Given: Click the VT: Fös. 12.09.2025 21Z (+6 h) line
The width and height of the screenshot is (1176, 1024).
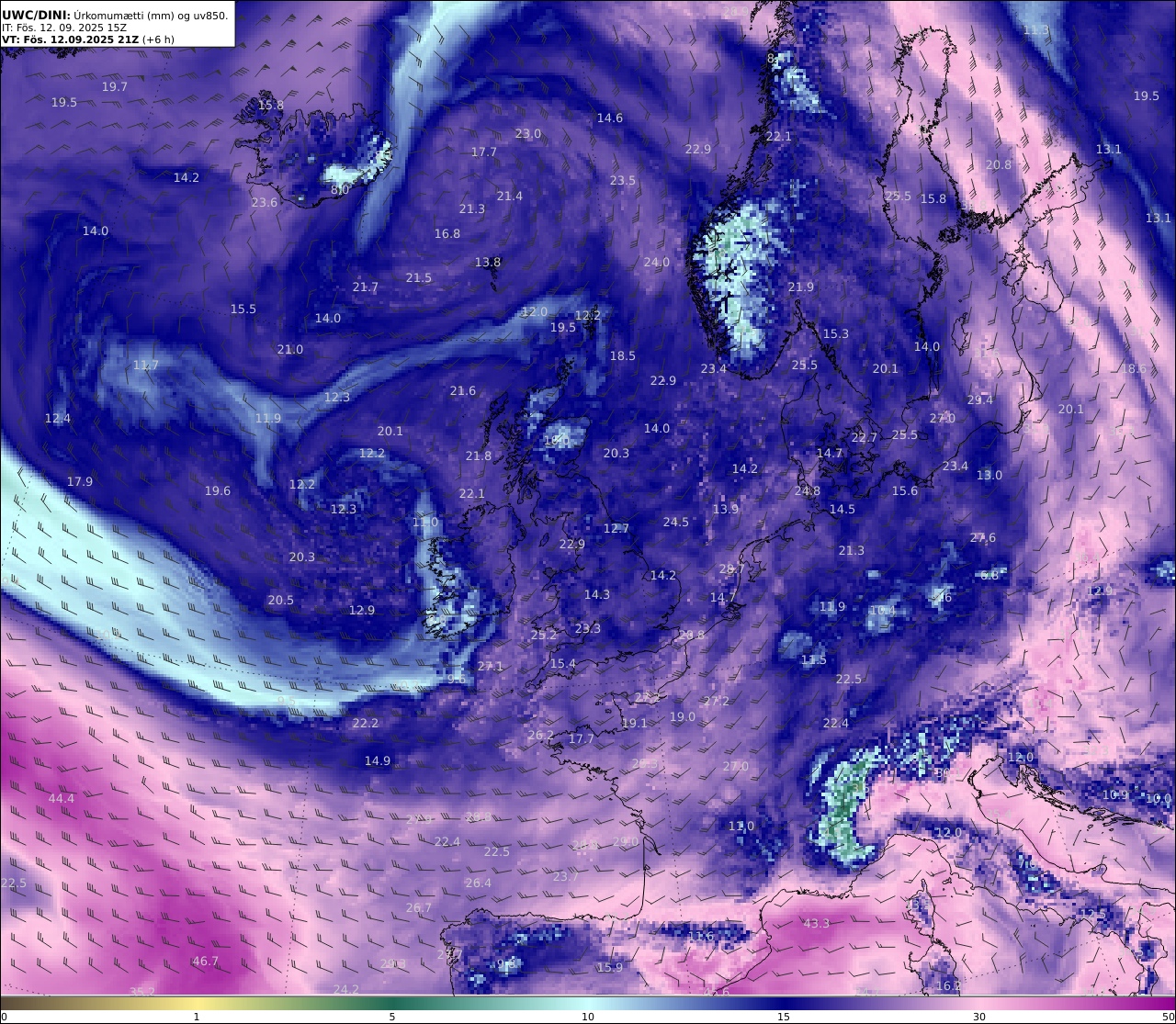Looking at the screenshot, I should (x=88, y=39).
